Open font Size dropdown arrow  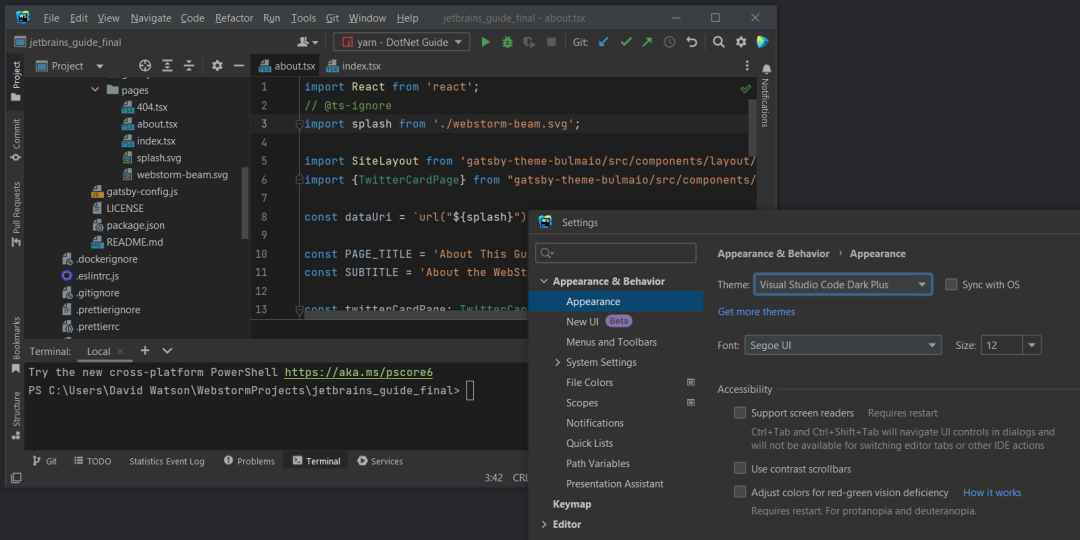(1032, 345)
